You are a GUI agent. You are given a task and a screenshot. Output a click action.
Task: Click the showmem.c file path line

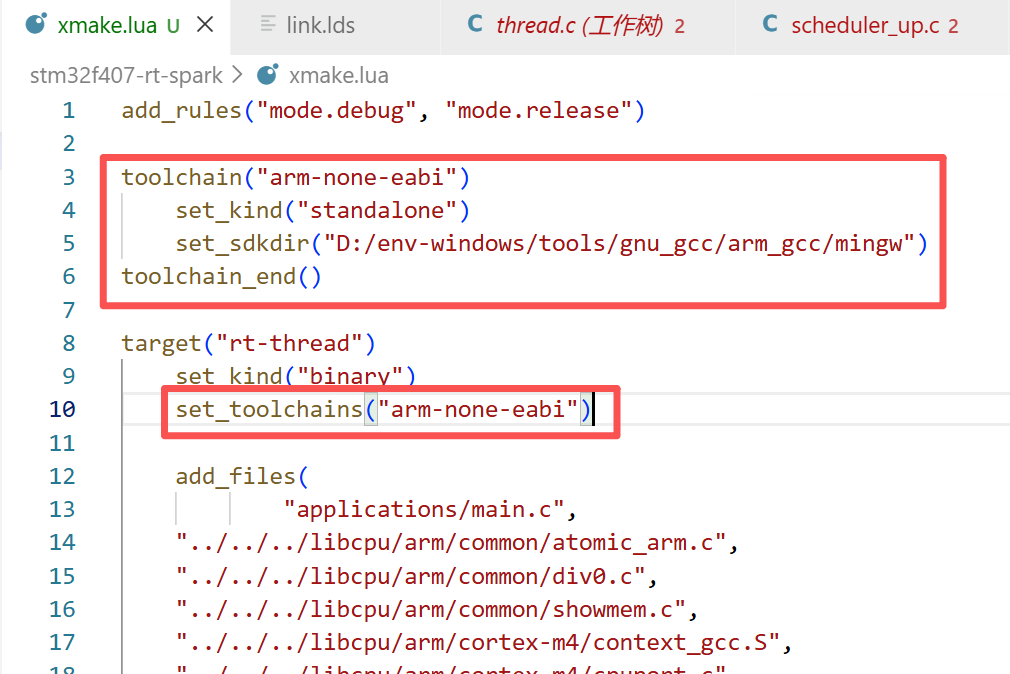(437, 610)
